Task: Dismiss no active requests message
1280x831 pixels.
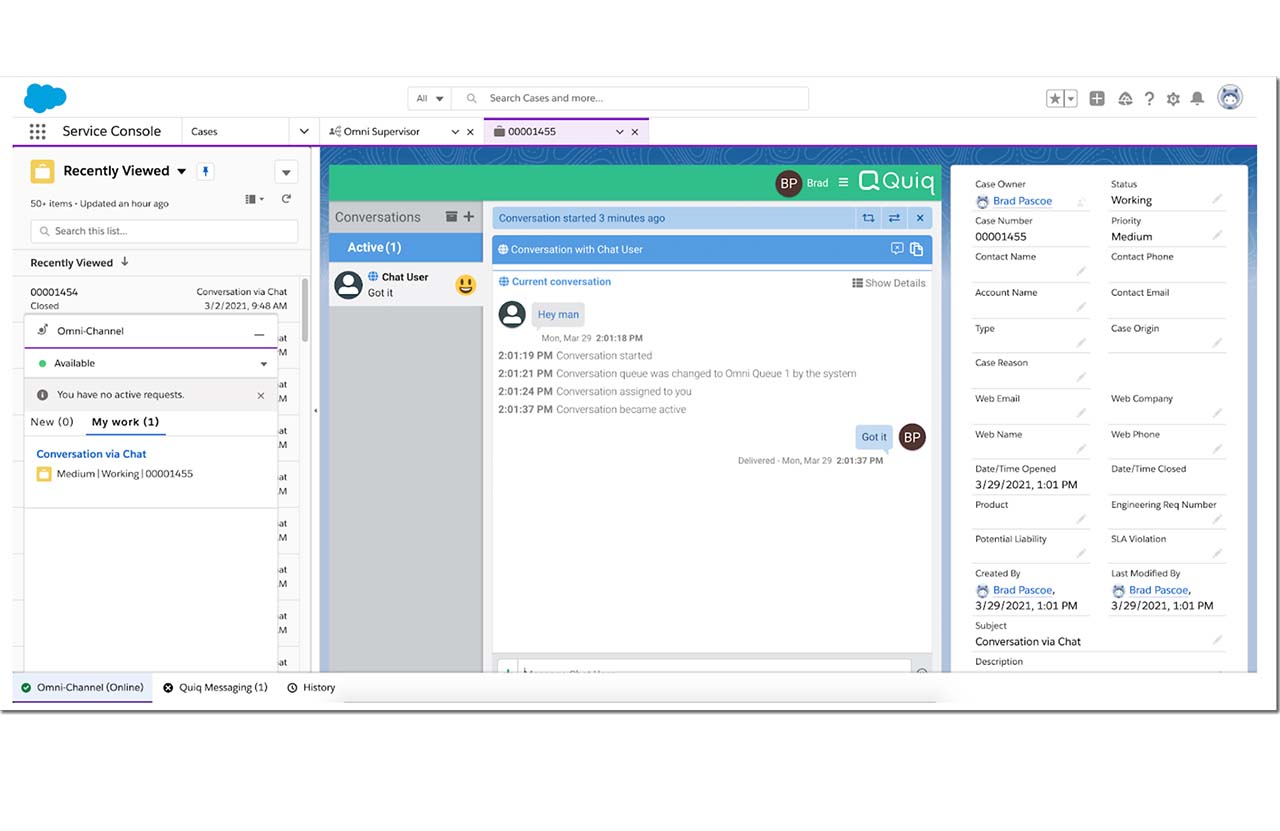Action: coord(261,395)
